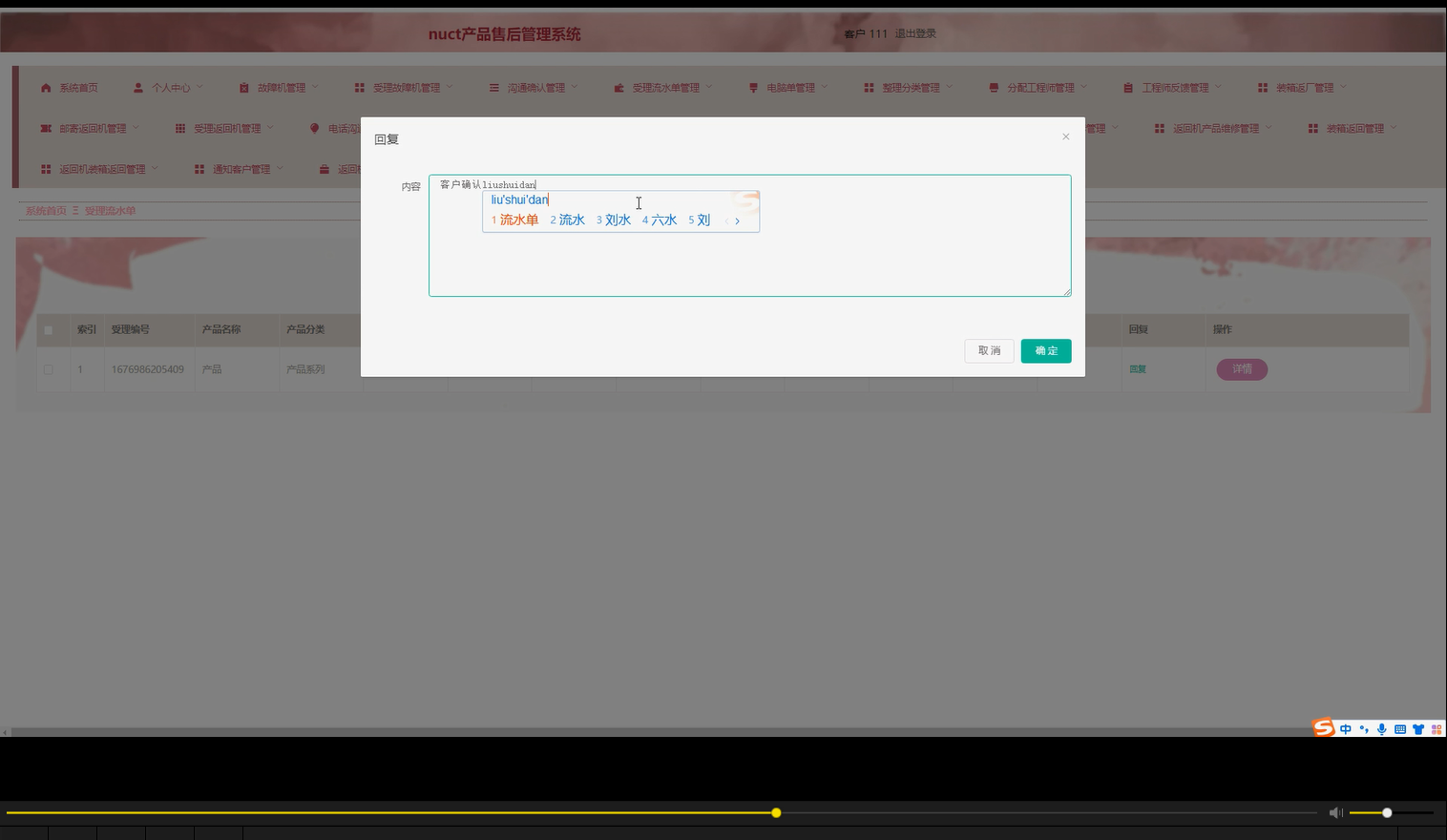Image resolution: width=1447 pixels, height=840 pixels.
Task: Click the IME skin shirt icon
Action: tap(1418, 729)
